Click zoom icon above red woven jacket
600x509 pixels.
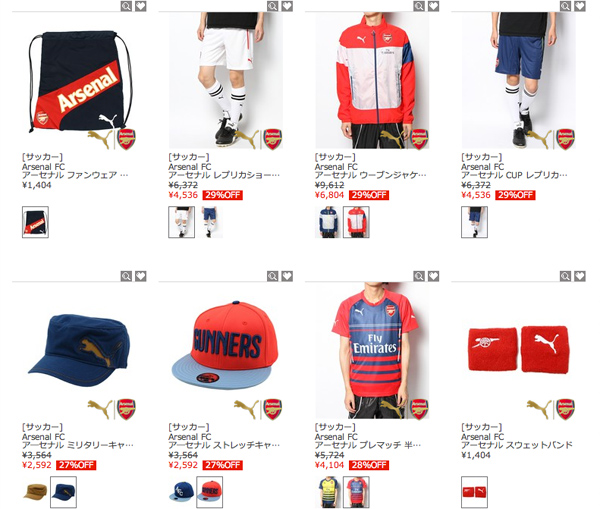pos(419,6)
